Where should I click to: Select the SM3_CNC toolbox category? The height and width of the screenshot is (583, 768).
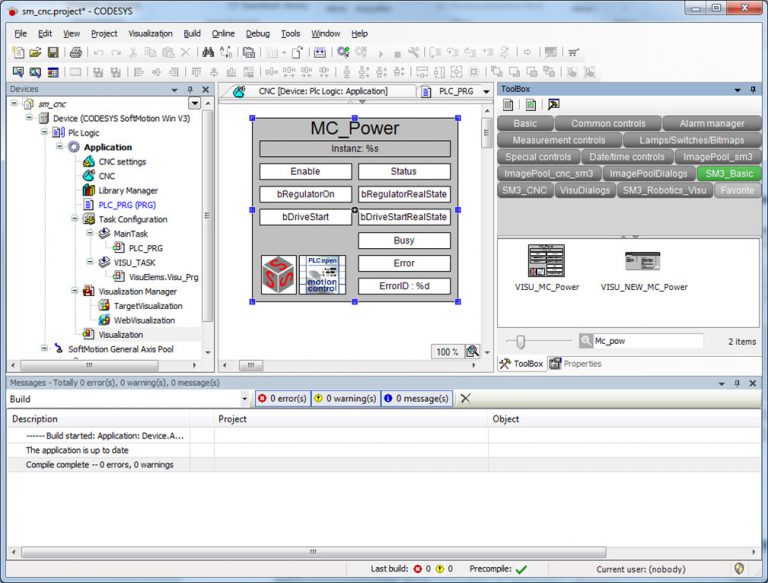click(x=525, y=189)
